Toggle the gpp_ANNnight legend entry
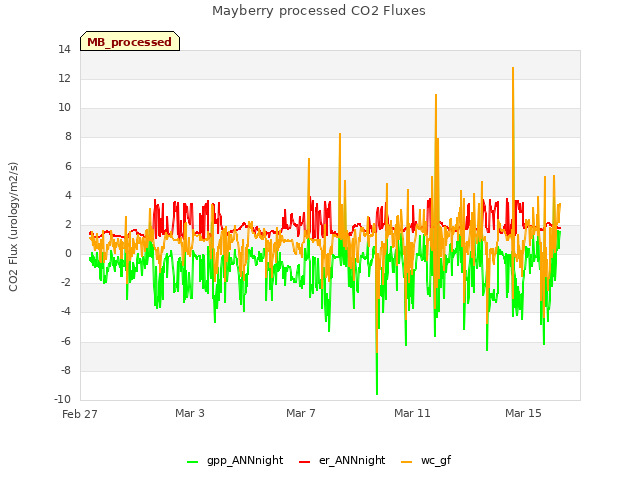Image resolution: width=640 pixels, height=480 pixels. (x=235, y=460)
